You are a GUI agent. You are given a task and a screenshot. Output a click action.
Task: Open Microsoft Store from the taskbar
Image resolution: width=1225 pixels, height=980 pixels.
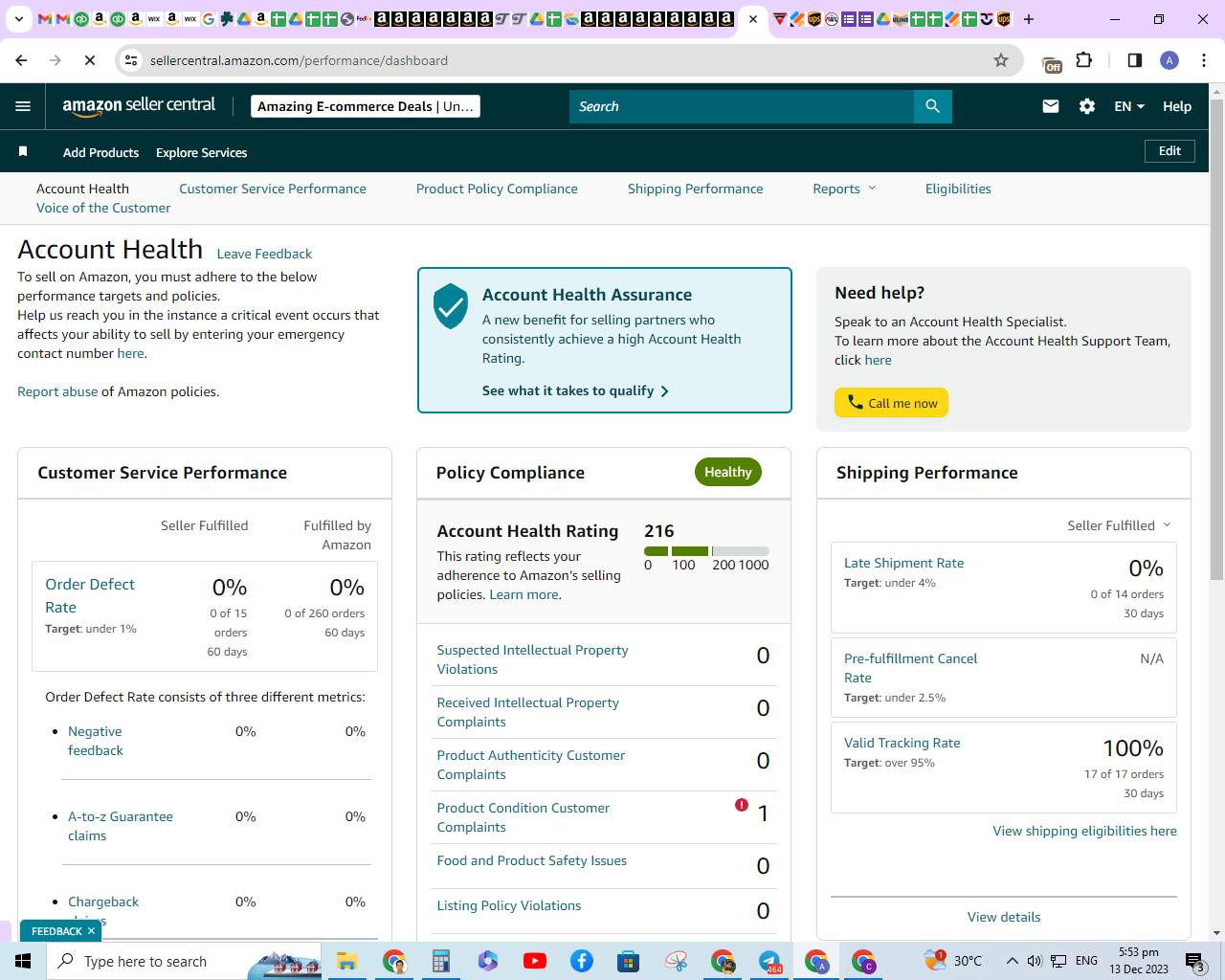[629, 961]
